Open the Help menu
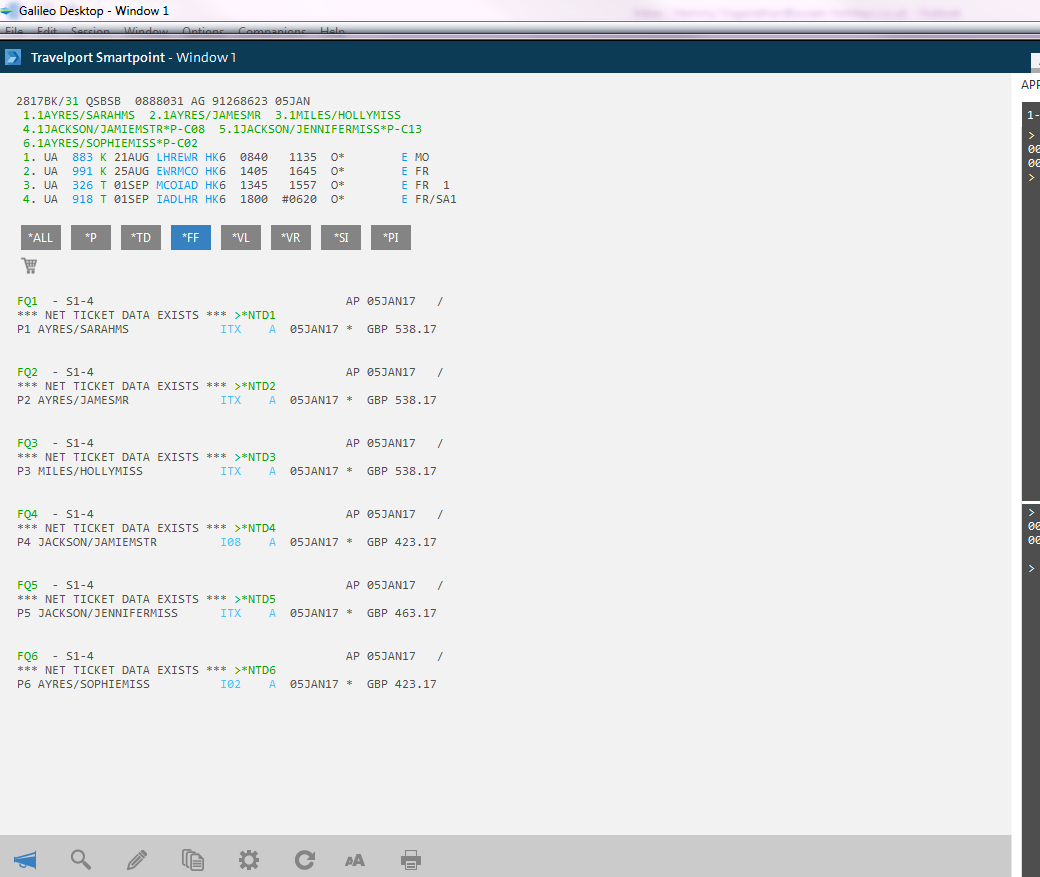The height and width of the screenshot is (877, 1040). 332,31
